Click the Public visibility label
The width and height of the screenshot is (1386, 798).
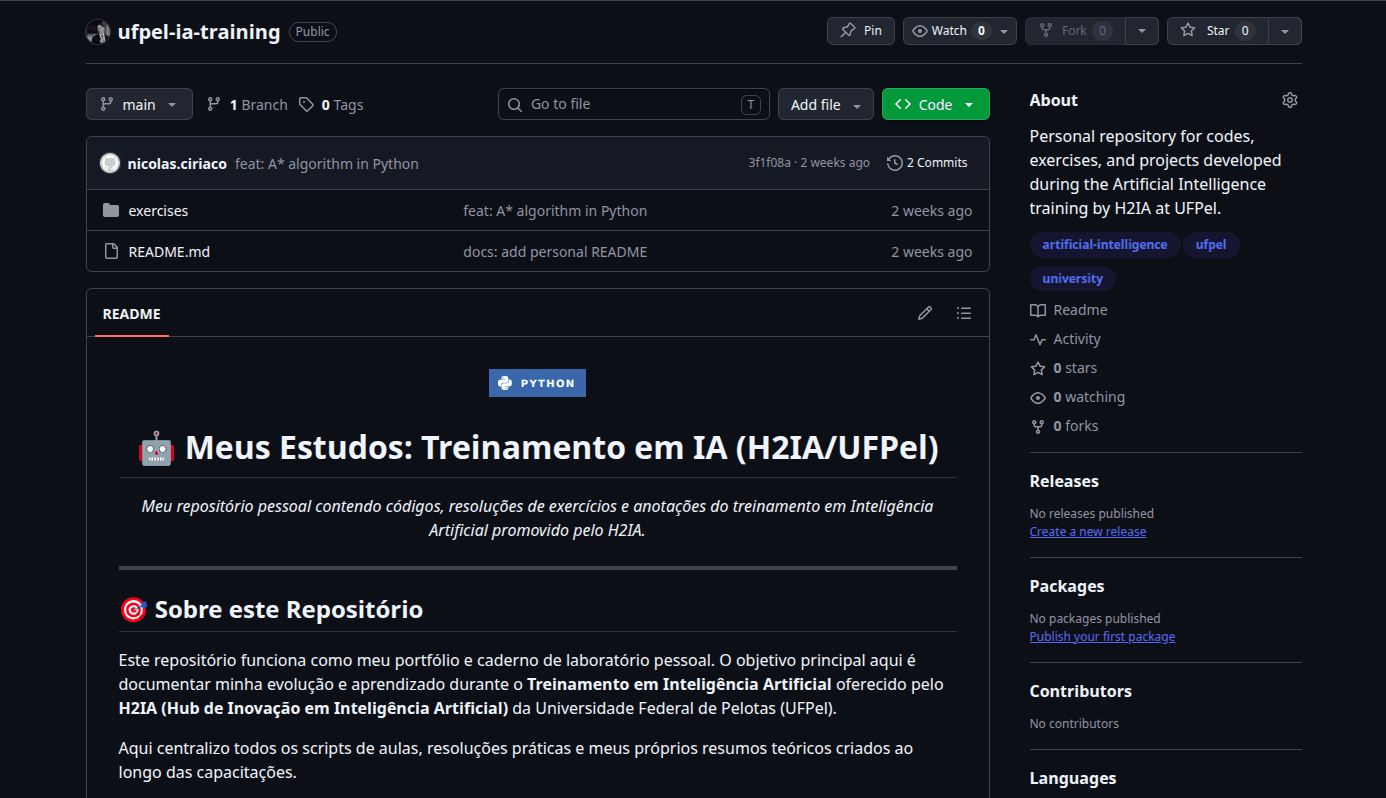pyautogui.click(x=313, y=32)
